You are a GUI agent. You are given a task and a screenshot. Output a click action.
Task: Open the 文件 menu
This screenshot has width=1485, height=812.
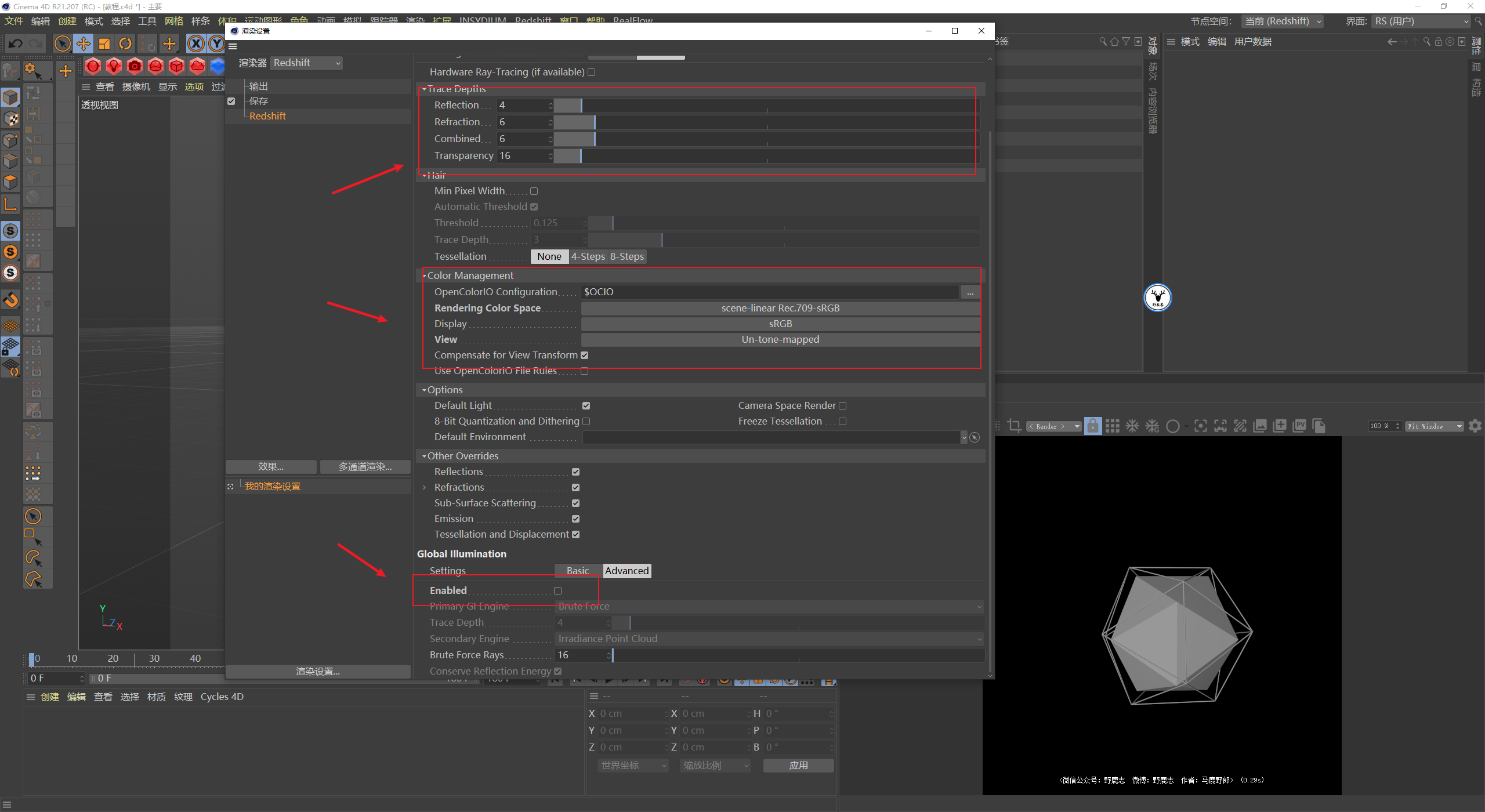14,21
